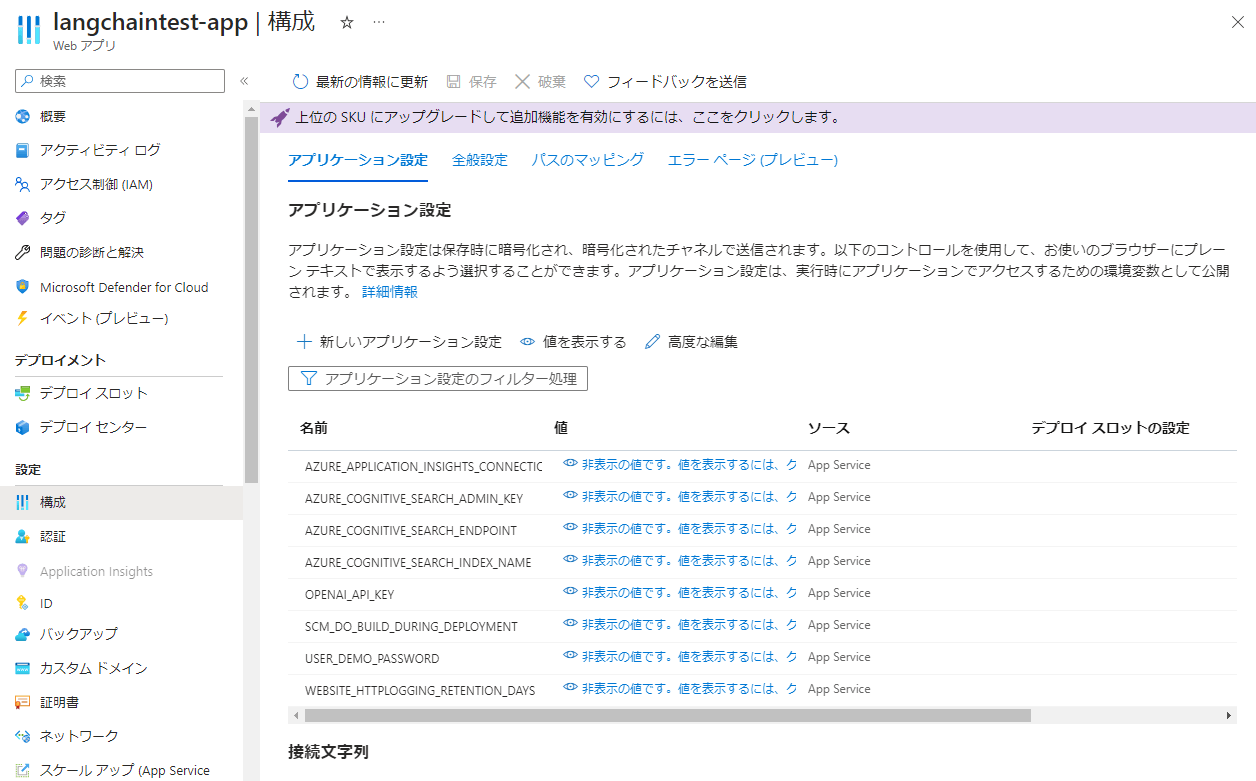
Task: Show hidden value for OPENAI_API_KEY
Action: (x=680, y=592)
